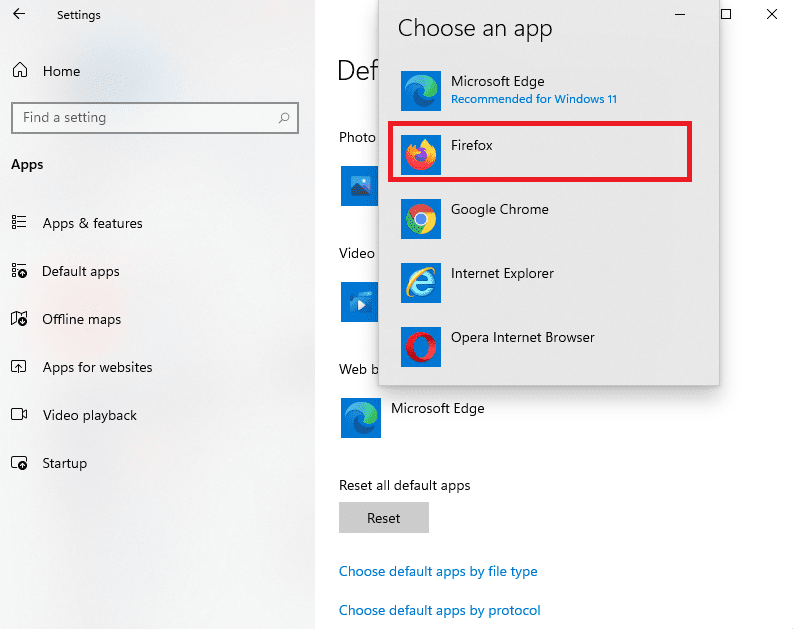Screen dimensions: 793x631
Task: Click the Find a setting search box
Action: 155,118
